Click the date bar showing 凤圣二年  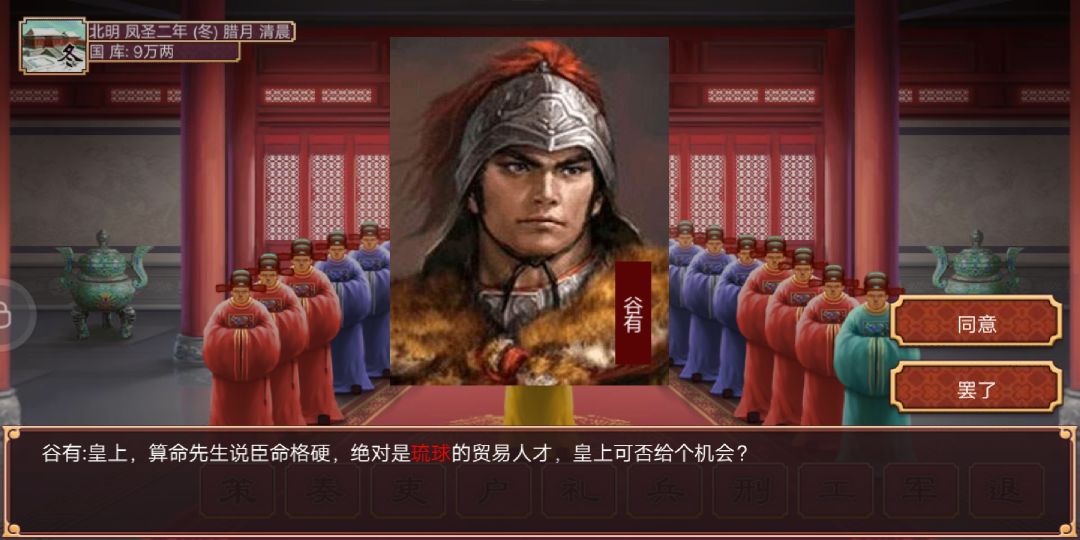click(x=191, y=32)
